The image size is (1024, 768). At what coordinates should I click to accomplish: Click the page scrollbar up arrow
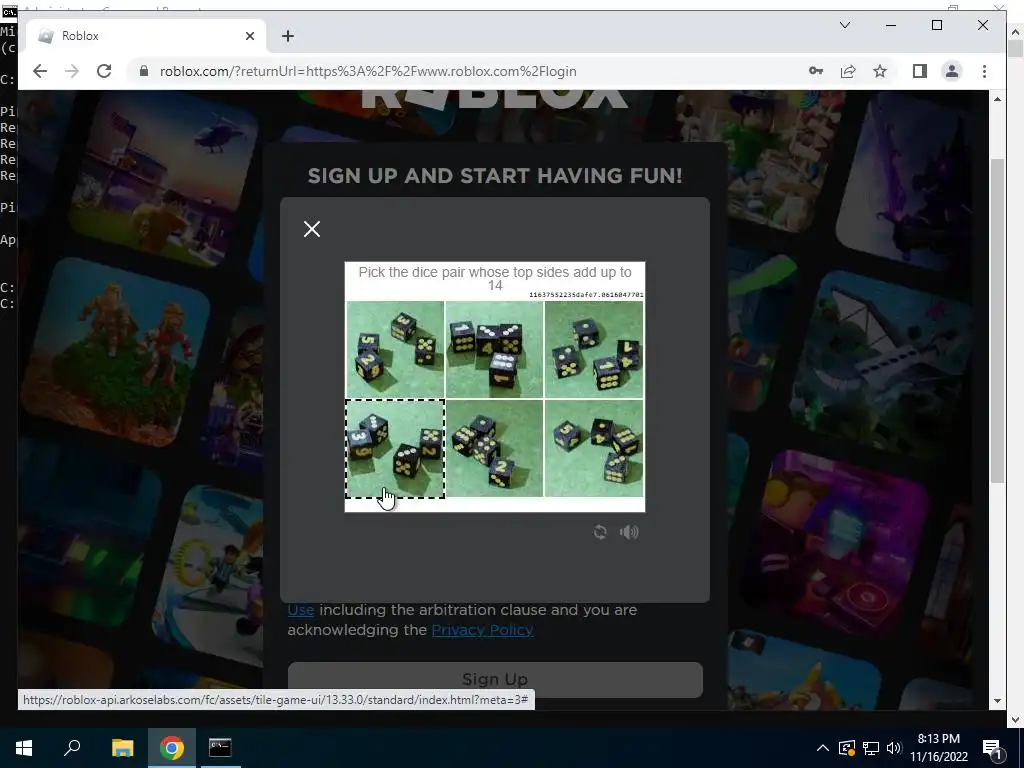[997, 99]
